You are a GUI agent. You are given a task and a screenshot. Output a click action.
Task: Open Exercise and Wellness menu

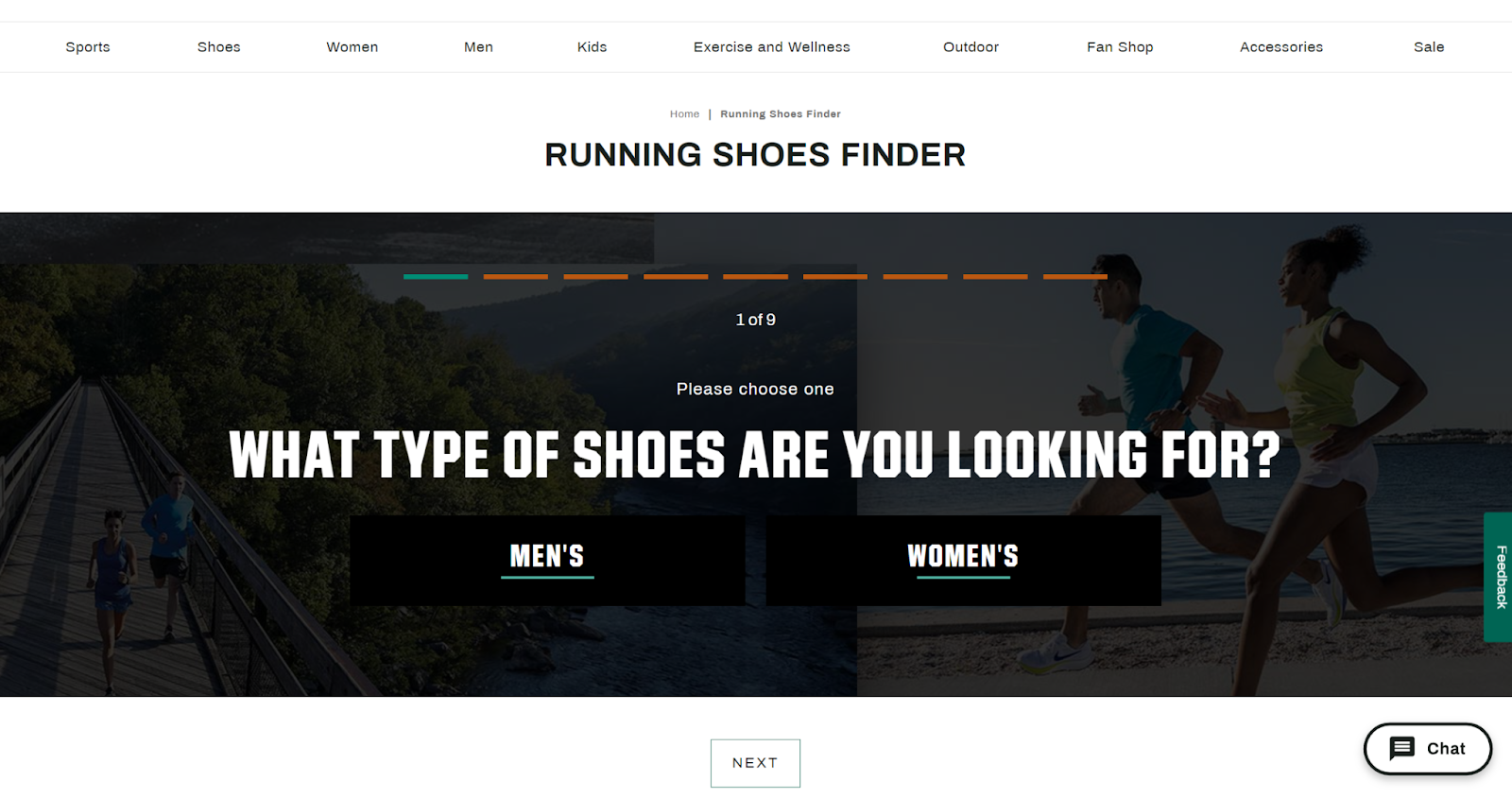click(x=772, y=47)
